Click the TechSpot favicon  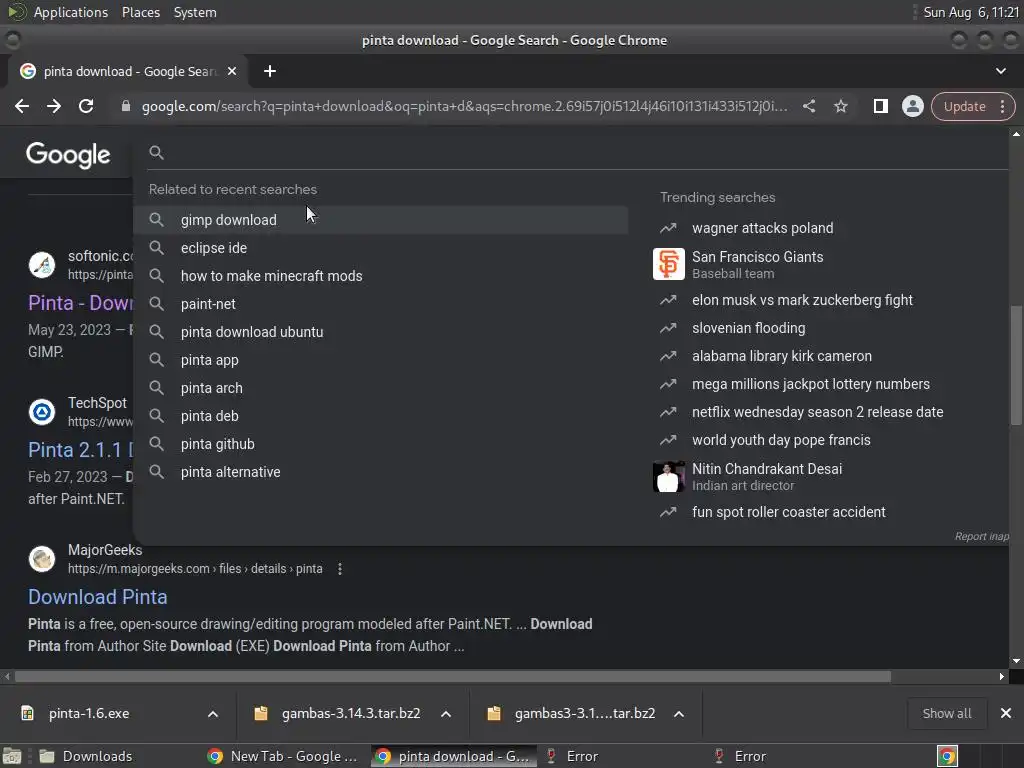pos(42,412)
